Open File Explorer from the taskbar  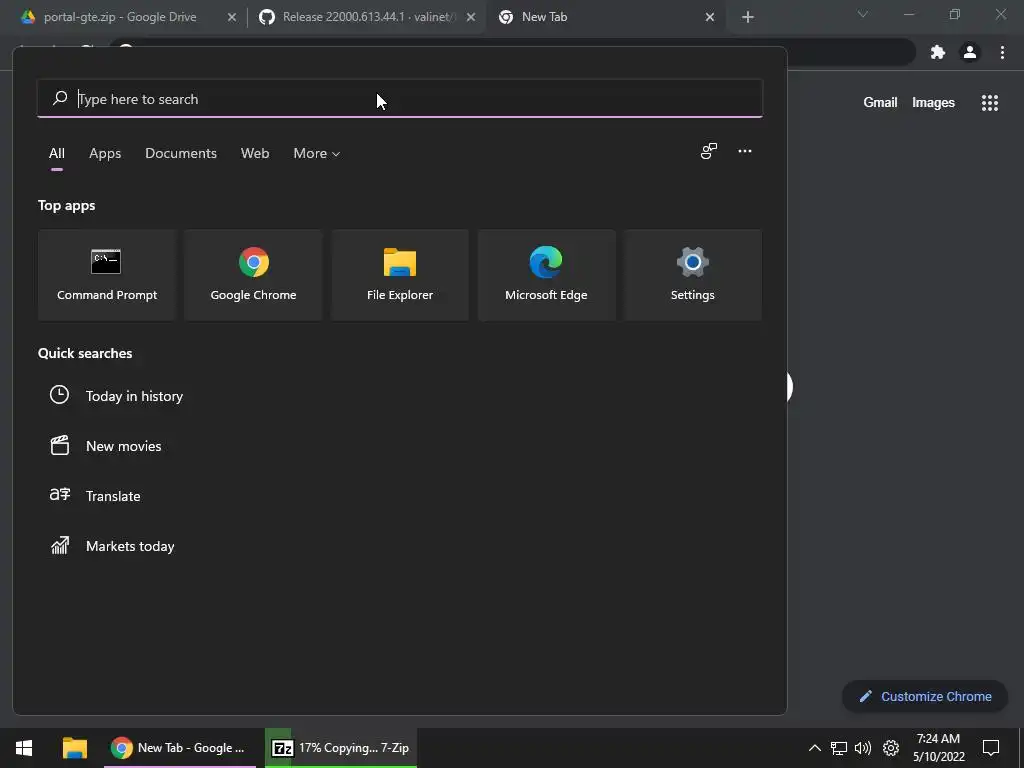[x=75, y=748]
